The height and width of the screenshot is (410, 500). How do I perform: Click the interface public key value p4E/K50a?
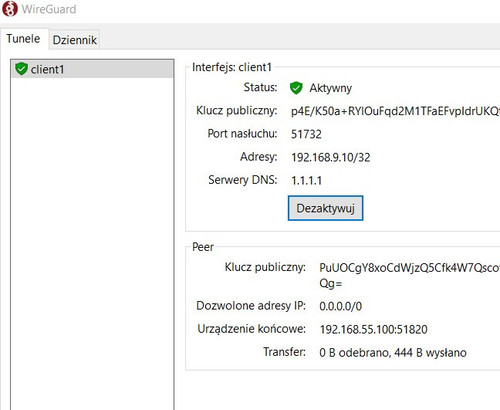click(395, 111)
